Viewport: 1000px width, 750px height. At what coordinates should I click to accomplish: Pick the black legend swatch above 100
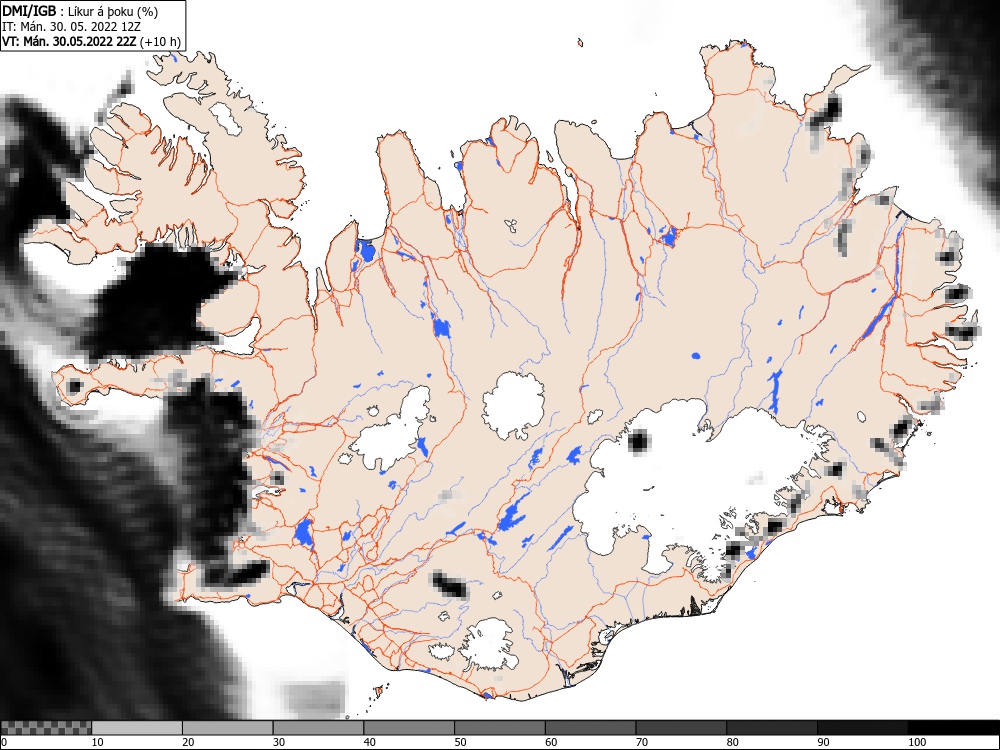click(953, 728)
